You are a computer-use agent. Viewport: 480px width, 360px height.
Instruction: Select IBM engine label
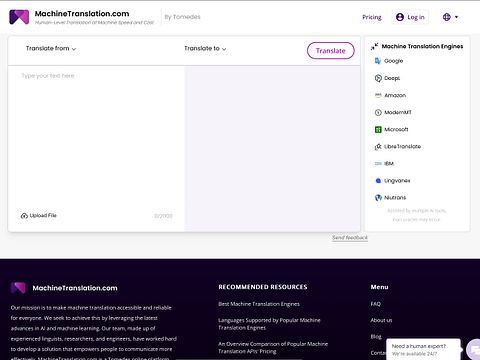[389, 164]
